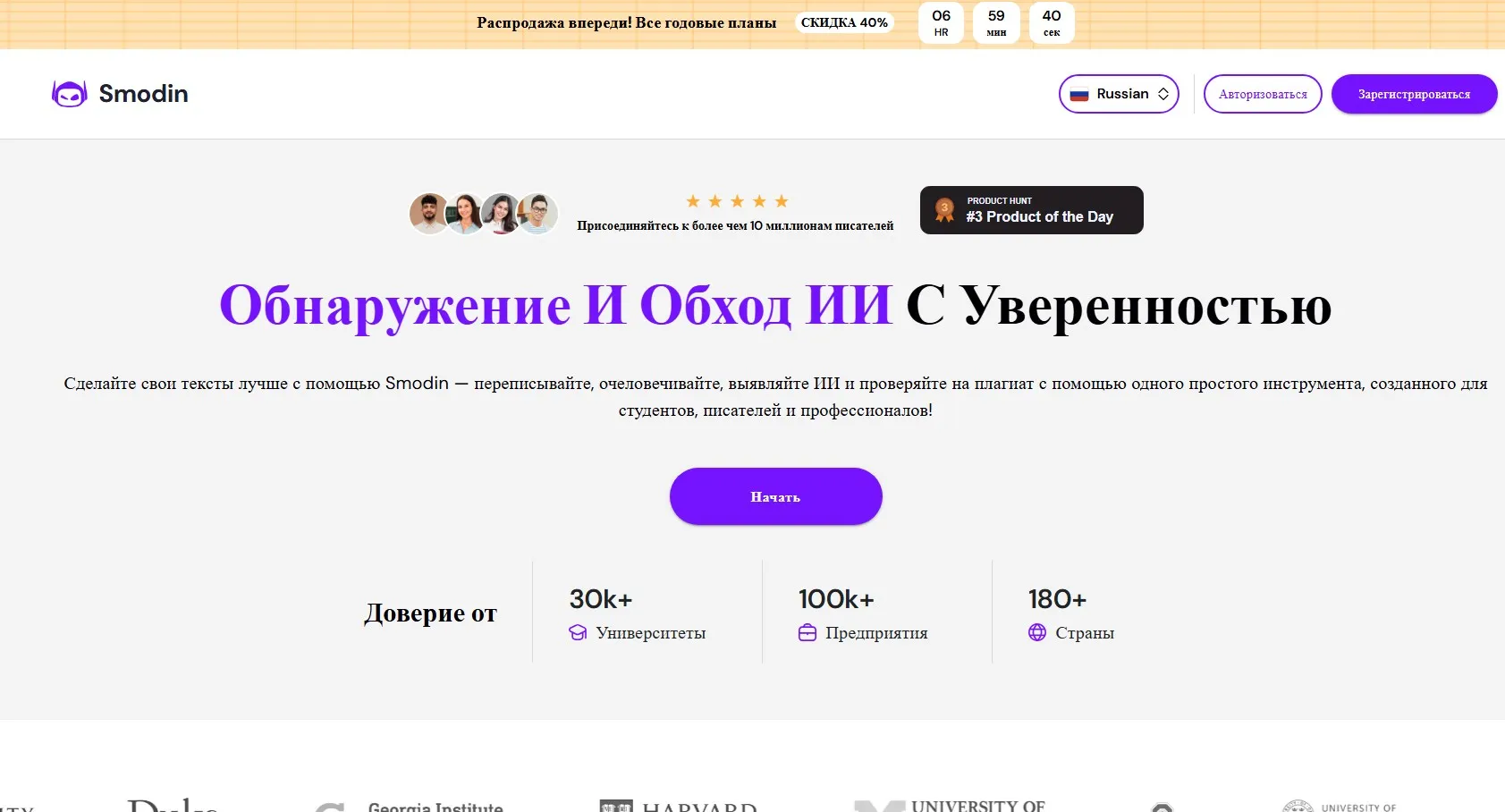Screen dimensions: 1505x812
Task: Click the 06 HR countdown box
Action: coord(941,22)
